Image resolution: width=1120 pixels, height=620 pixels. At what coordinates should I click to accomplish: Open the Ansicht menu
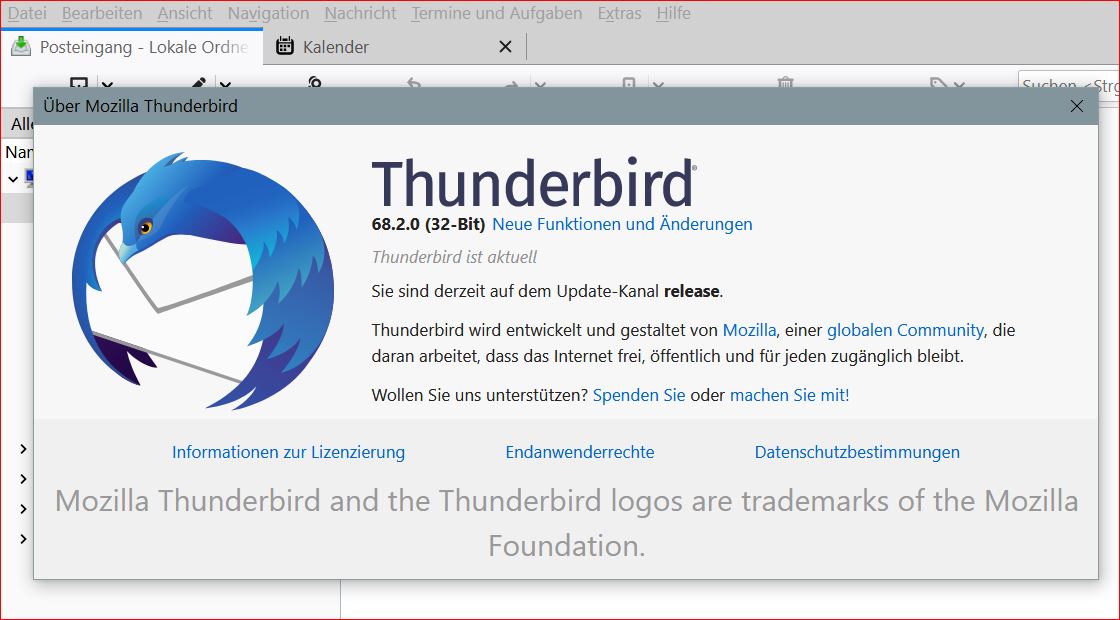coord(185,13)
